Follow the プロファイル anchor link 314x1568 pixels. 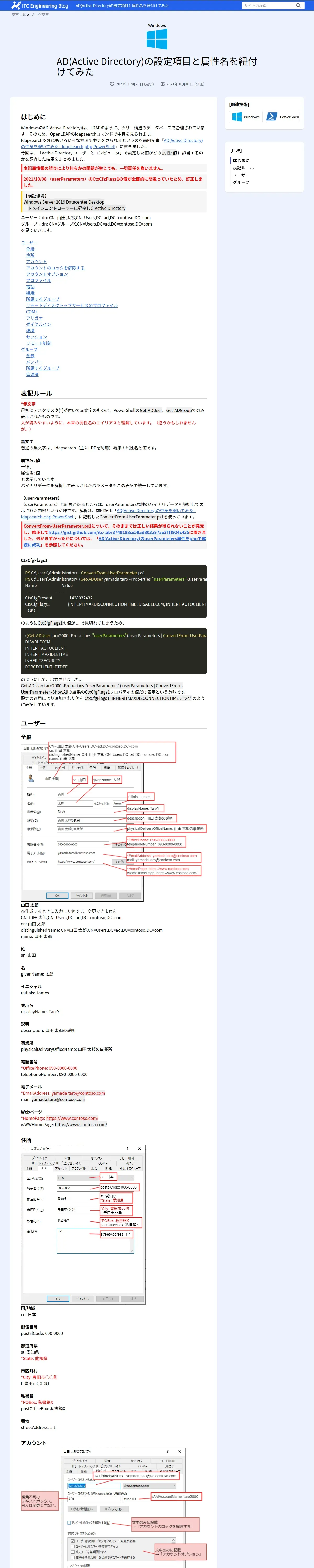(x=38, y=281)
